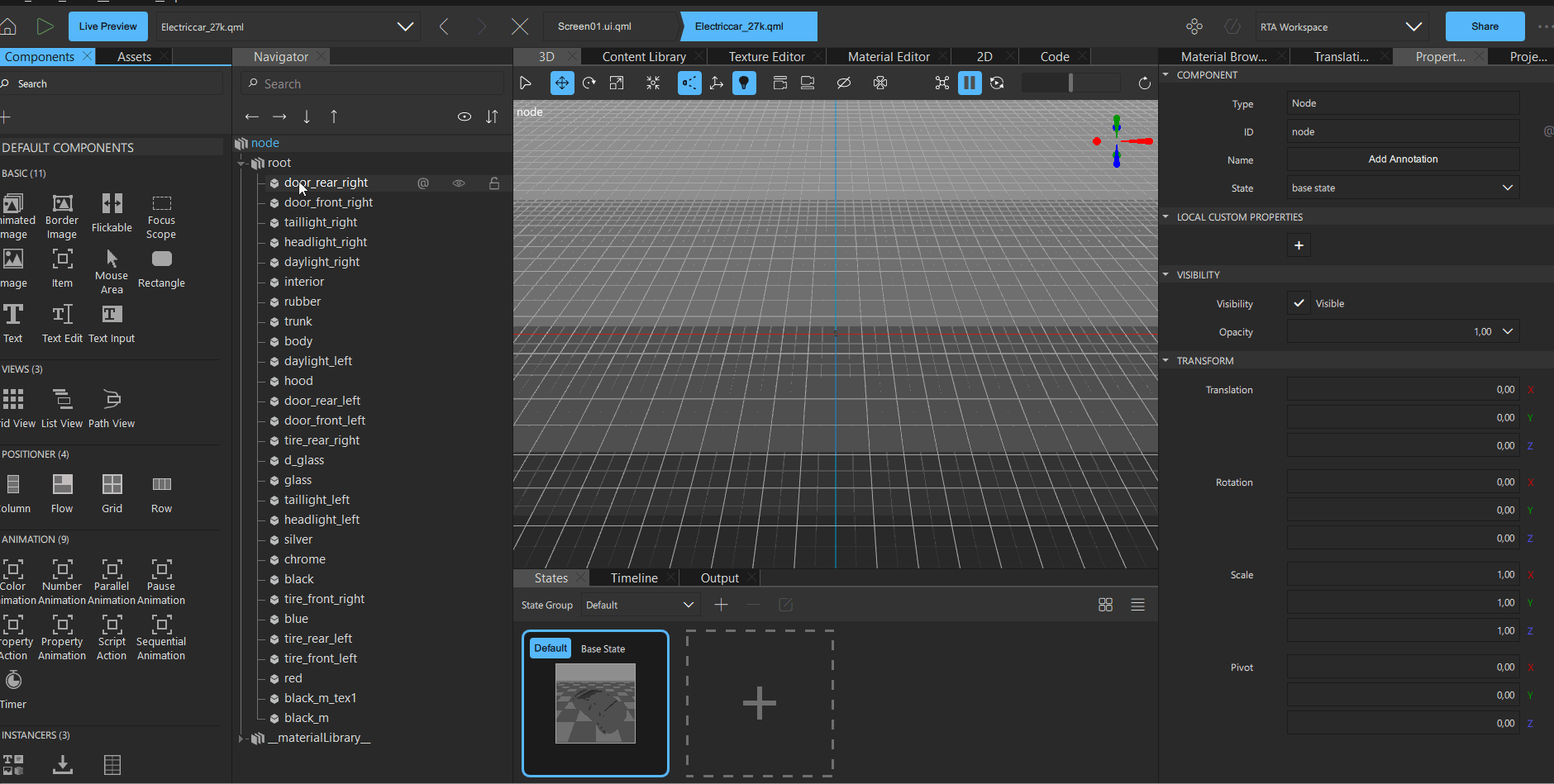Image resolution: width=1554 pixels, height=784 pixels.
Task: Select the Rotate tool in 3D view
Action: [x=589, y=83]
